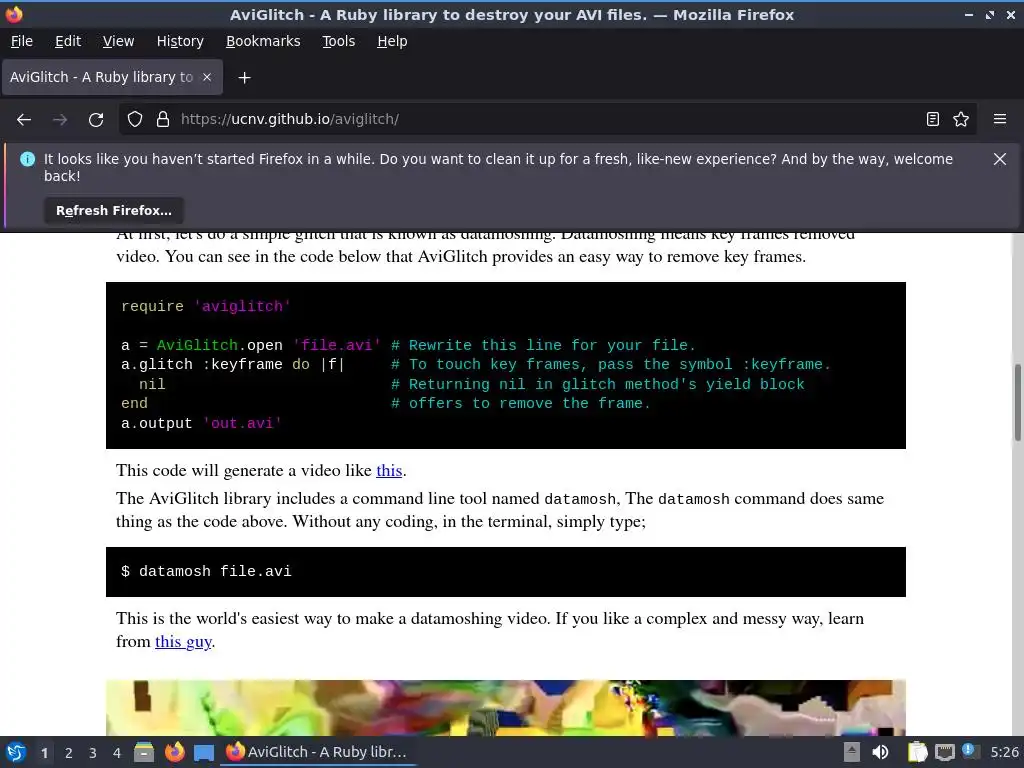The image size is (1024, 768).
Task: Open the Bookmarks menu
Action: pos(263,41)
